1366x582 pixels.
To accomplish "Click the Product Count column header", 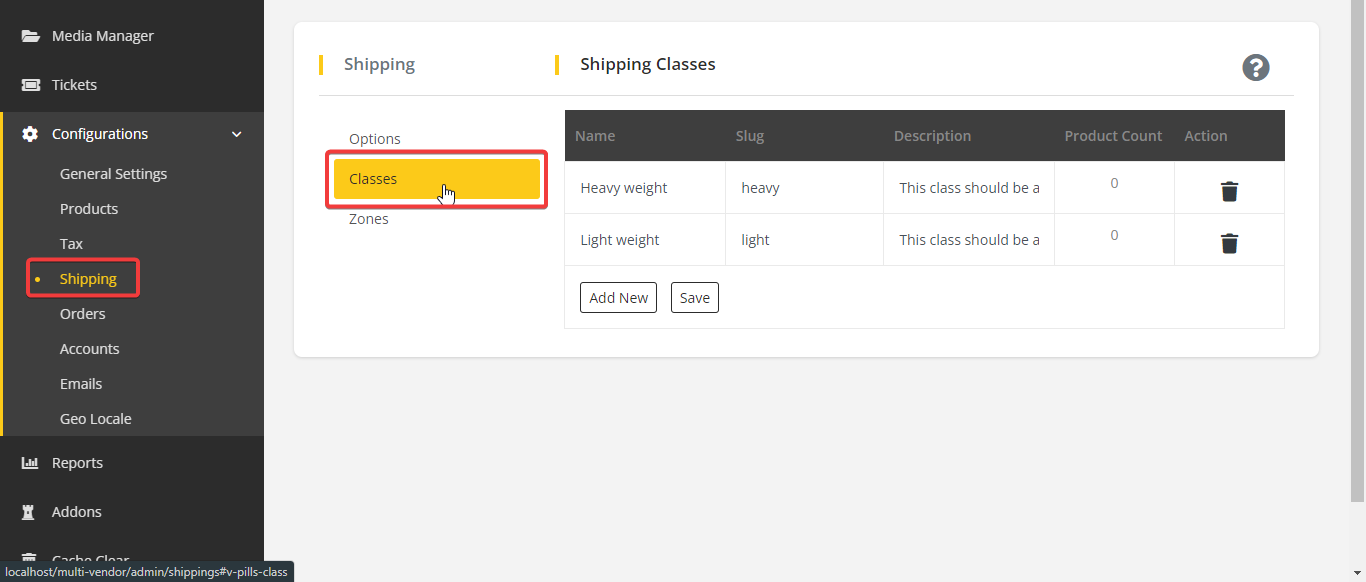I will click(x=1113, y=136).
